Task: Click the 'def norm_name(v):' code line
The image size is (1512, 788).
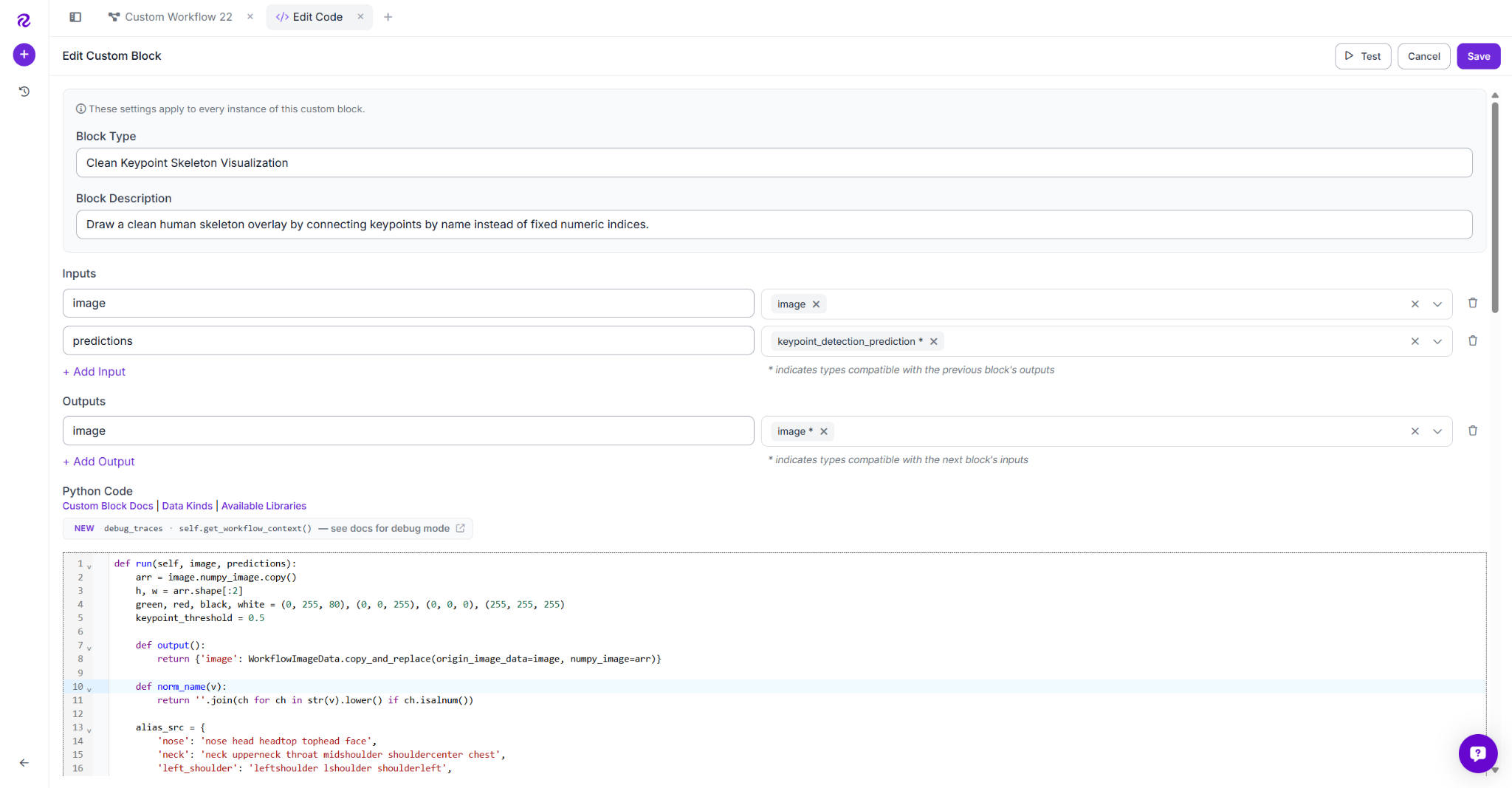Action: pyautogui.click(x=181, y=687)
